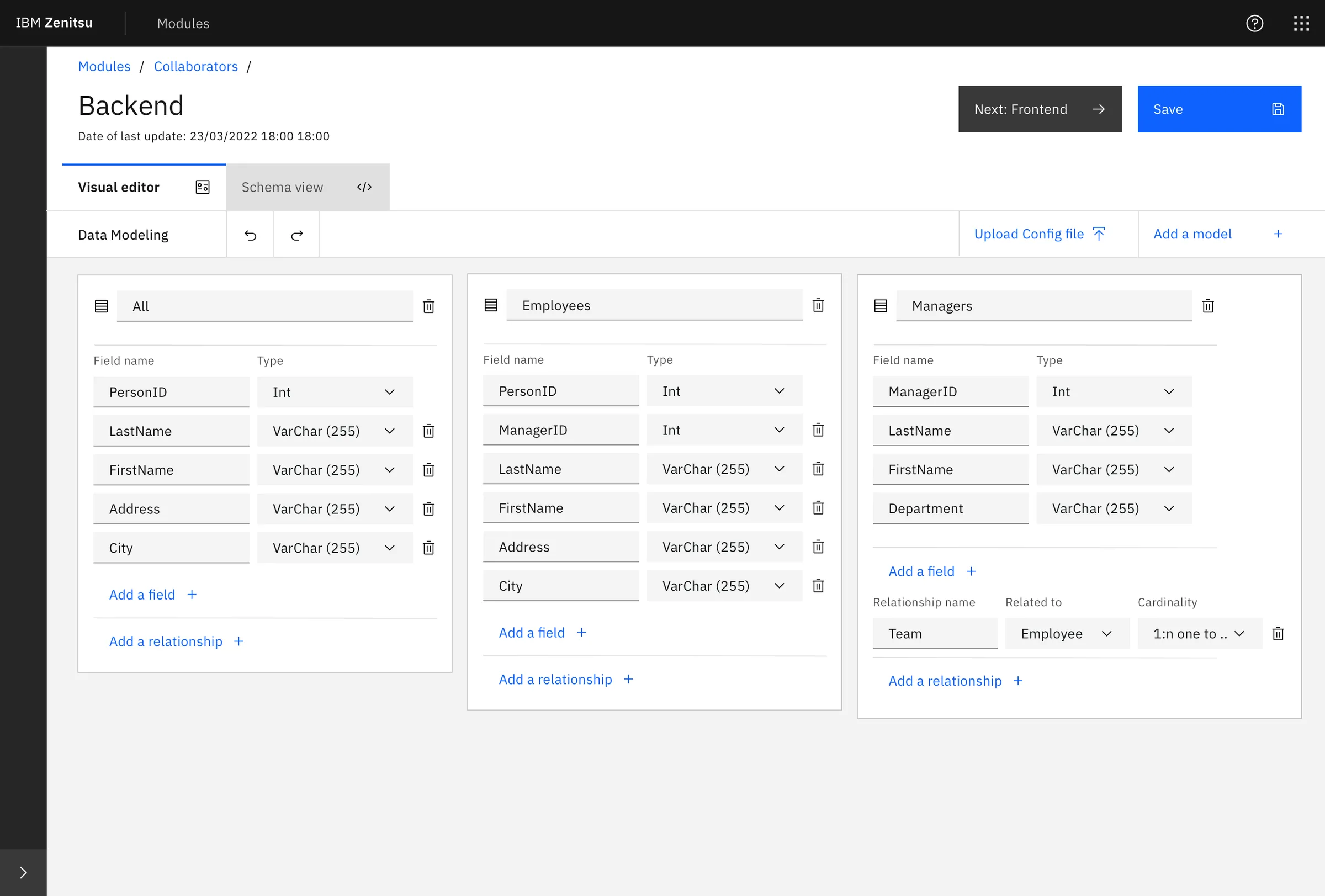Click the redo arrow icon

(x=296, y=235)
